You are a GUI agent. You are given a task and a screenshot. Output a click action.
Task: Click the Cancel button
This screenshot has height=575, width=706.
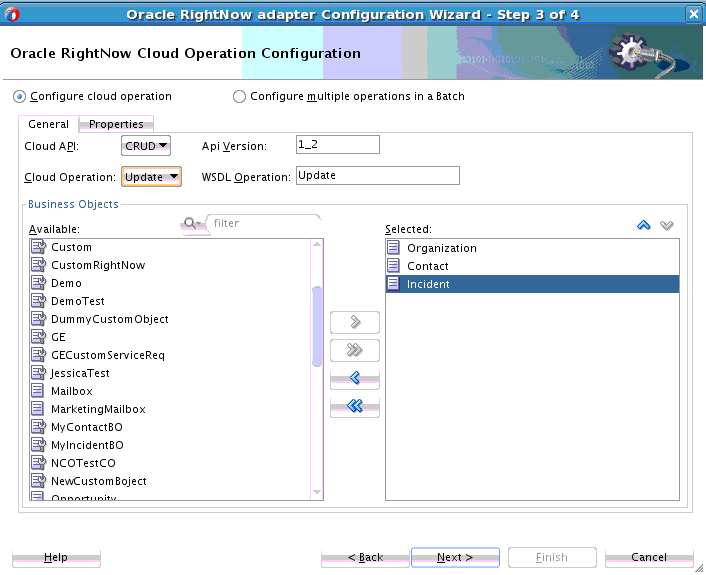pos(649,557)
